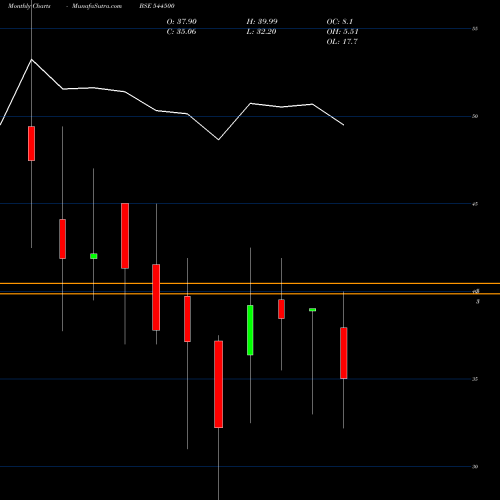Image resolution: width=500 pixels, height=500 pixels.
Task: Select the low value "L: 32.20"
Action: click(261, 32)
